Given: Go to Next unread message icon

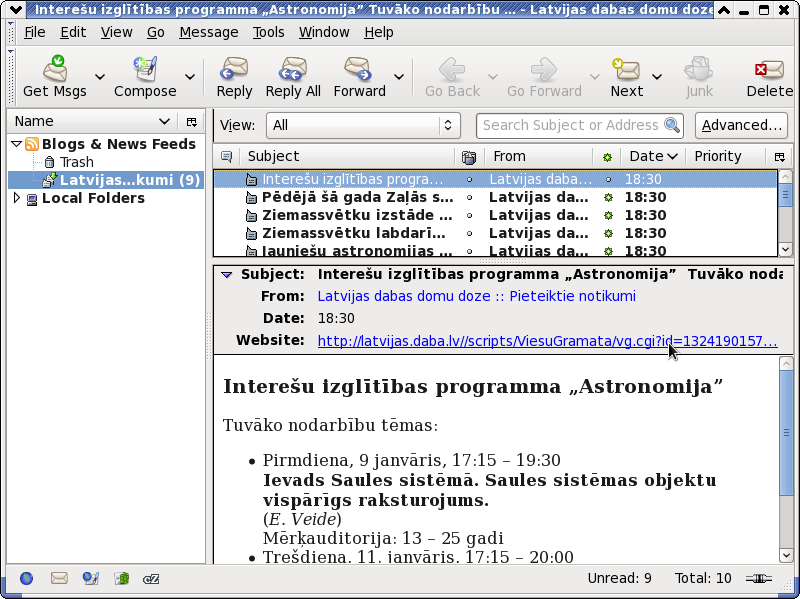Looking at the screenshot, I should [x=626, y=69].
